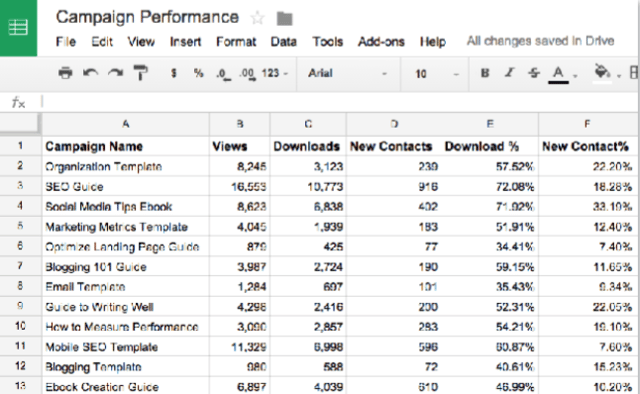Decrease decimal places button
This screenshot has width=640, height=394.
tap(224, 74)
